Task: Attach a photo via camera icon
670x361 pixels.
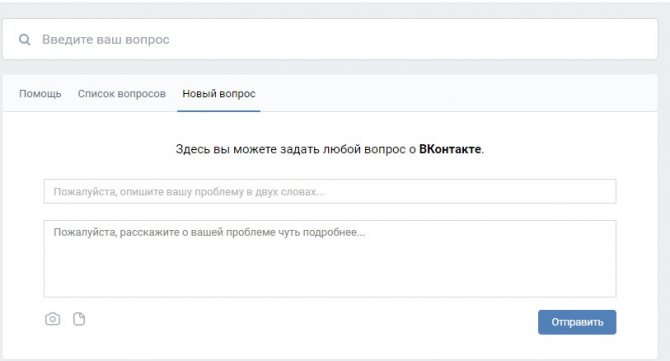Action: 53,319
